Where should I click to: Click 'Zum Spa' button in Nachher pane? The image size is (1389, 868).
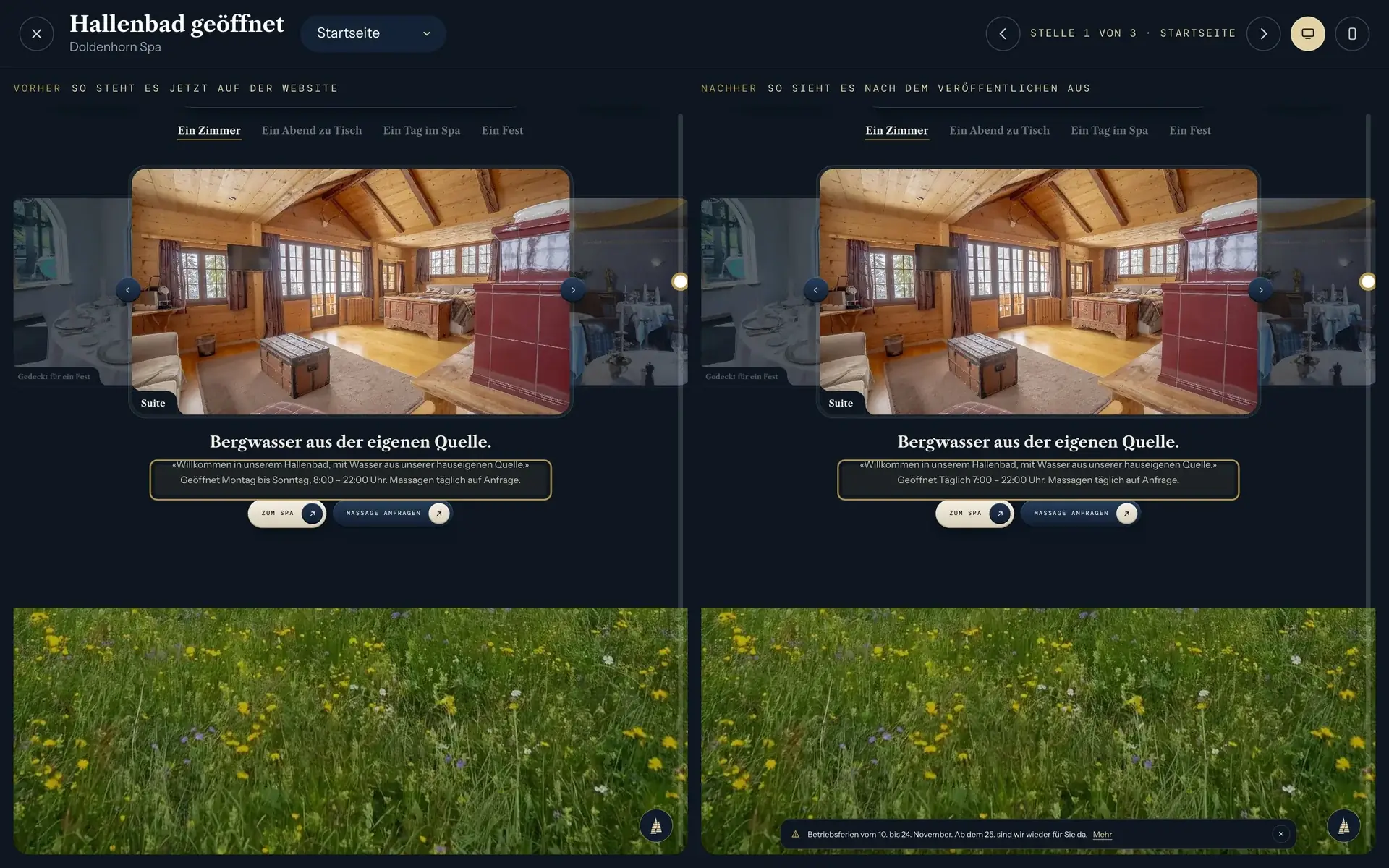pos(975,513)
